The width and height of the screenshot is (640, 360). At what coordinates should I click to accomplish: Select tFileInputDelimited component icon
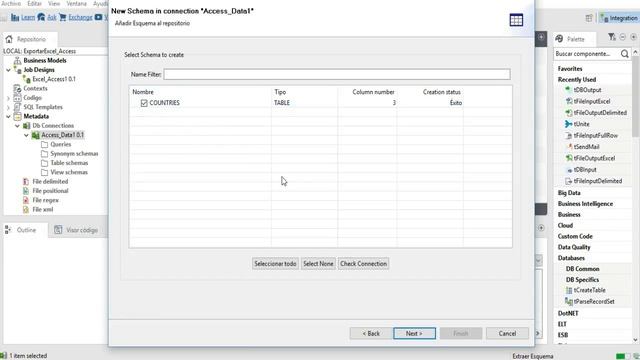point(568,181)
